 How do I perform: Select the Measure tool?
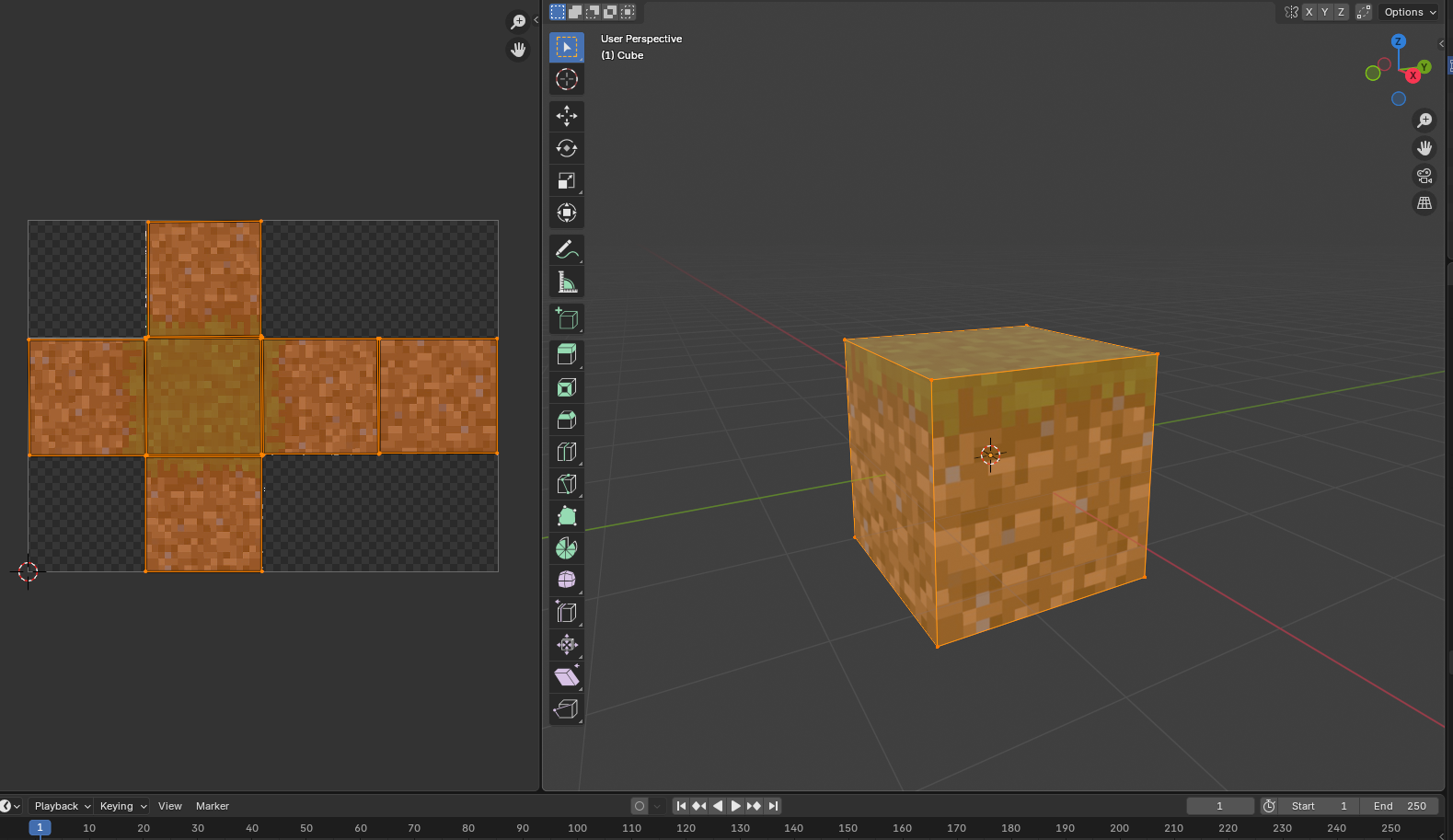pos(567,282)
